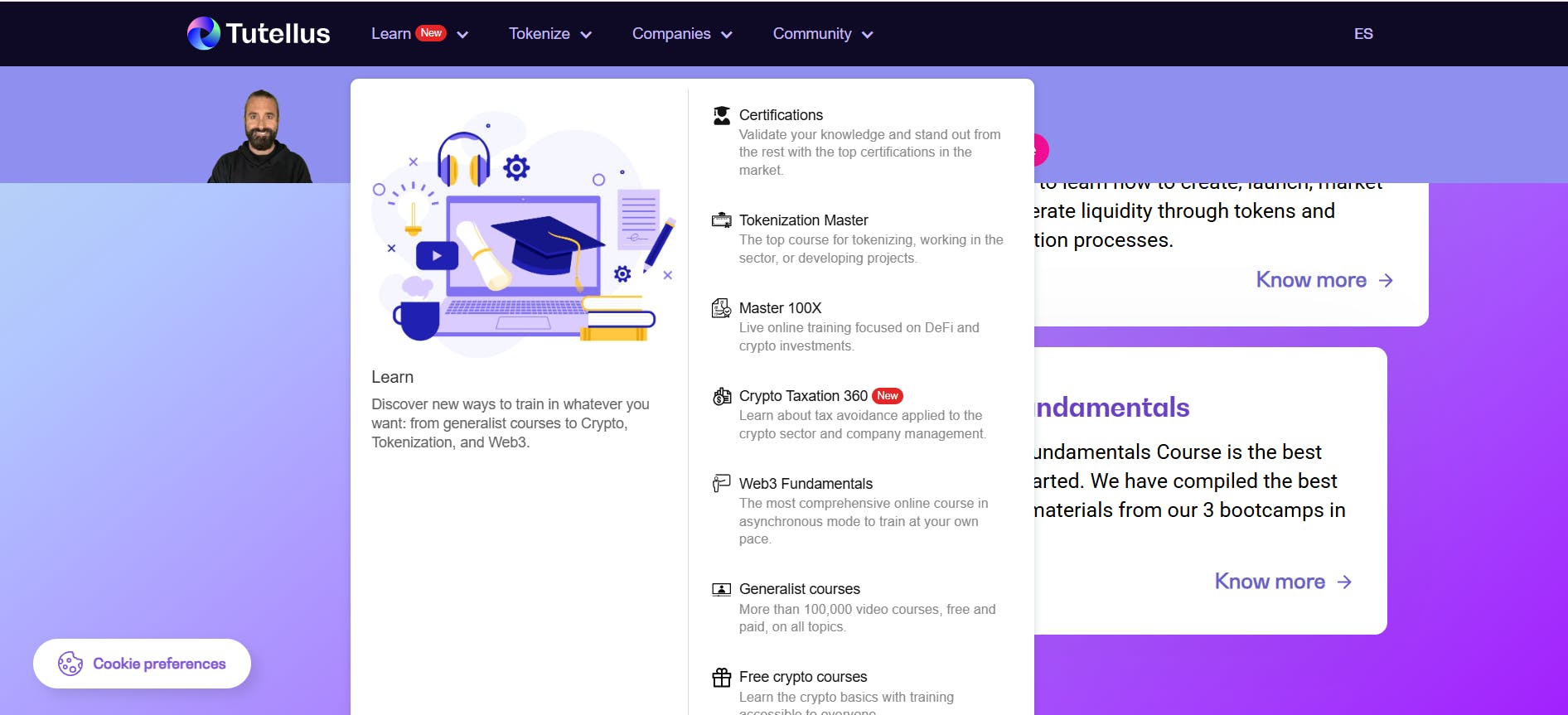Click arrow icon beside upper Know more
This screenshot has width=1568, height=715.
point(1386,281)
